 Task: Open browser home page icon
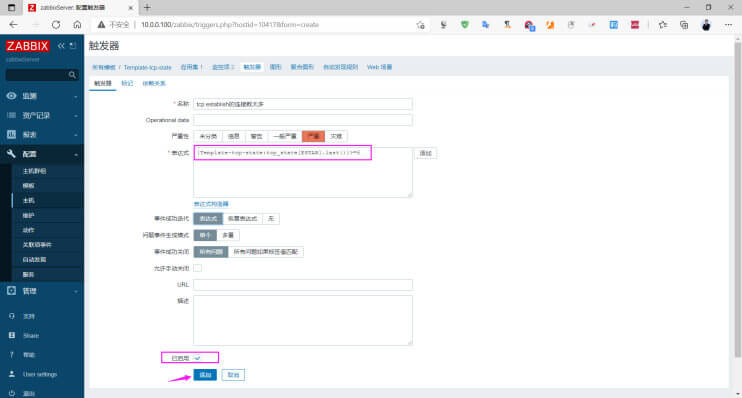coord(77,25)
